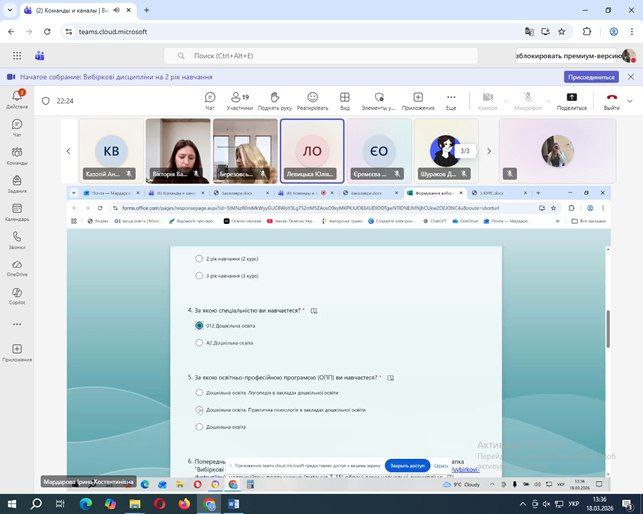643x514 pixels.
Task: Raise hand in the meeting
Action: click(274, 100)
